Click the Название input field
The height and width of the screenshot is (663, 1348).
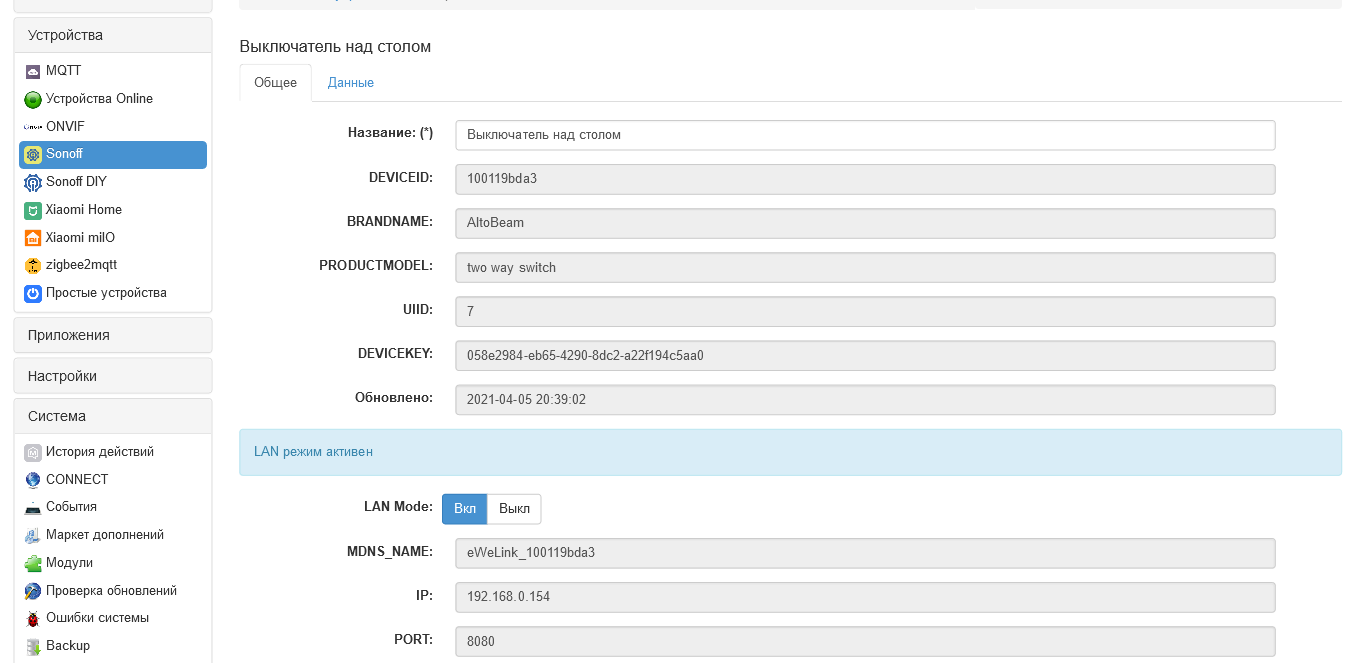coord(864,135)
